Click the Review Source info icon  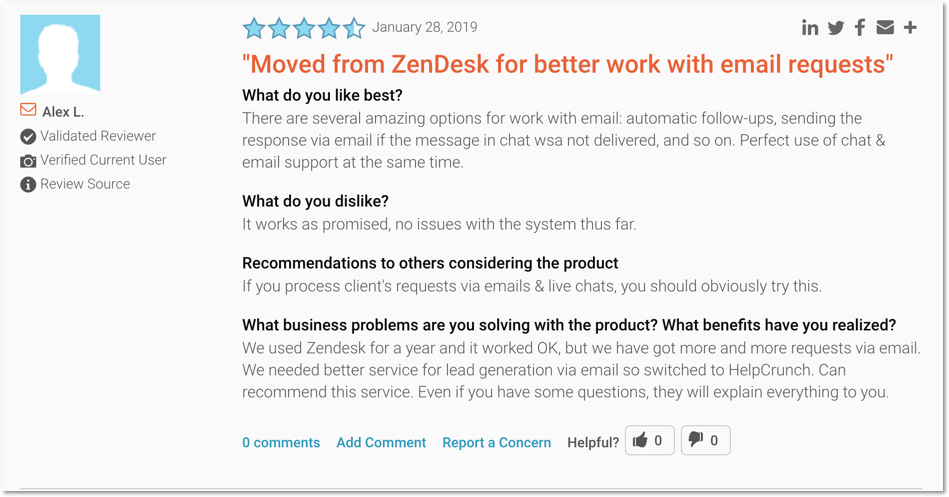pyautogui.click(x=28, y=185)
